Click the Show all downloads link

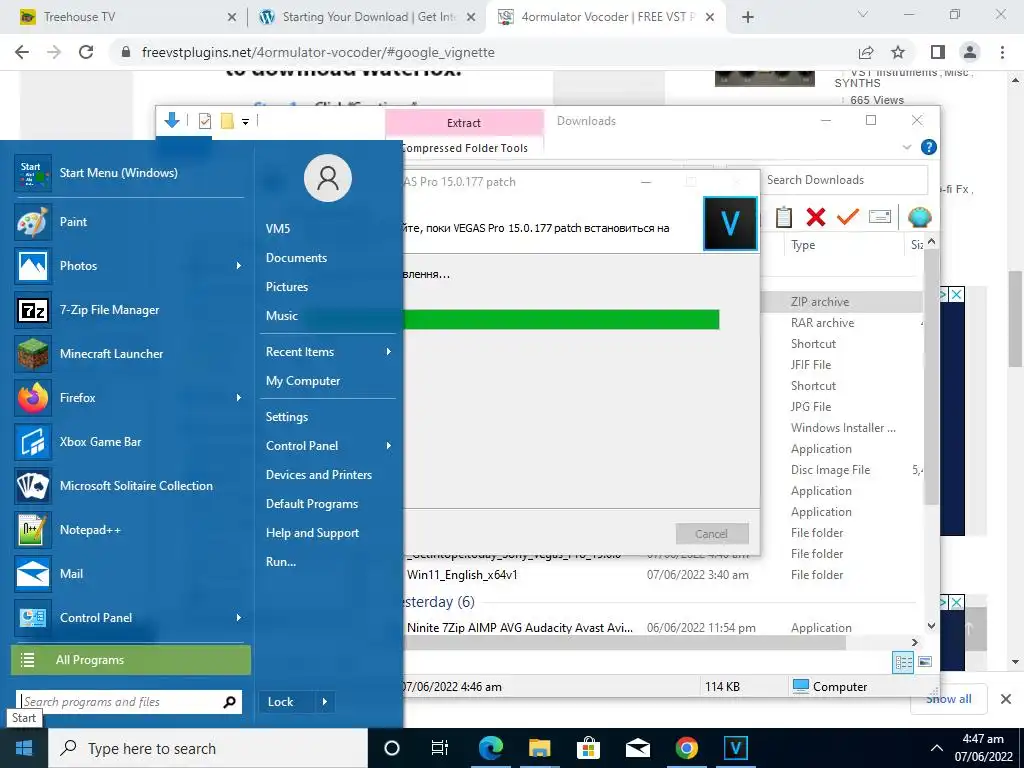(948, 699)
